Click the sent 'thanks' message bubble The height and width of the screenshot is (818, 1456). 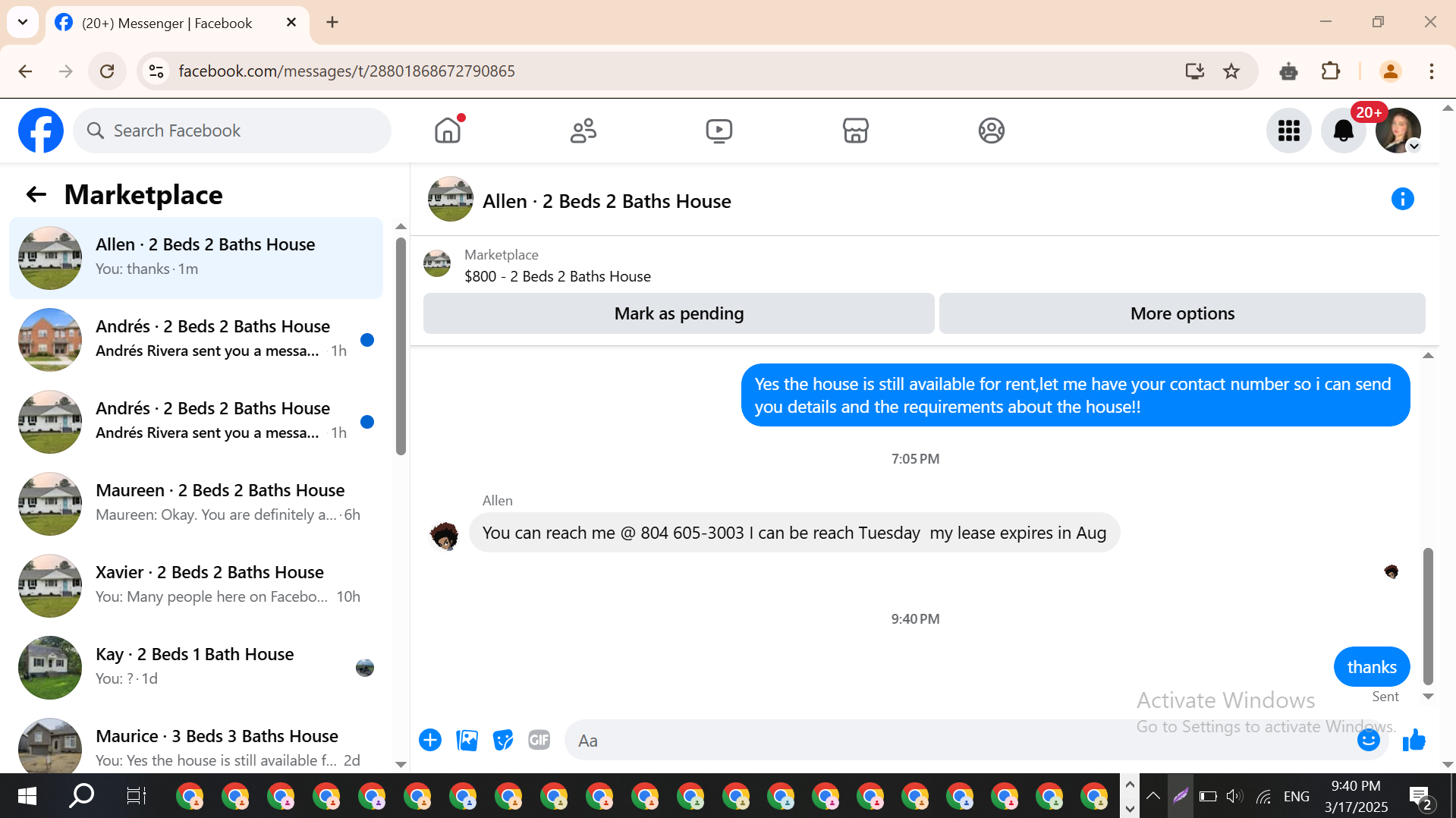coord(1372,667)
